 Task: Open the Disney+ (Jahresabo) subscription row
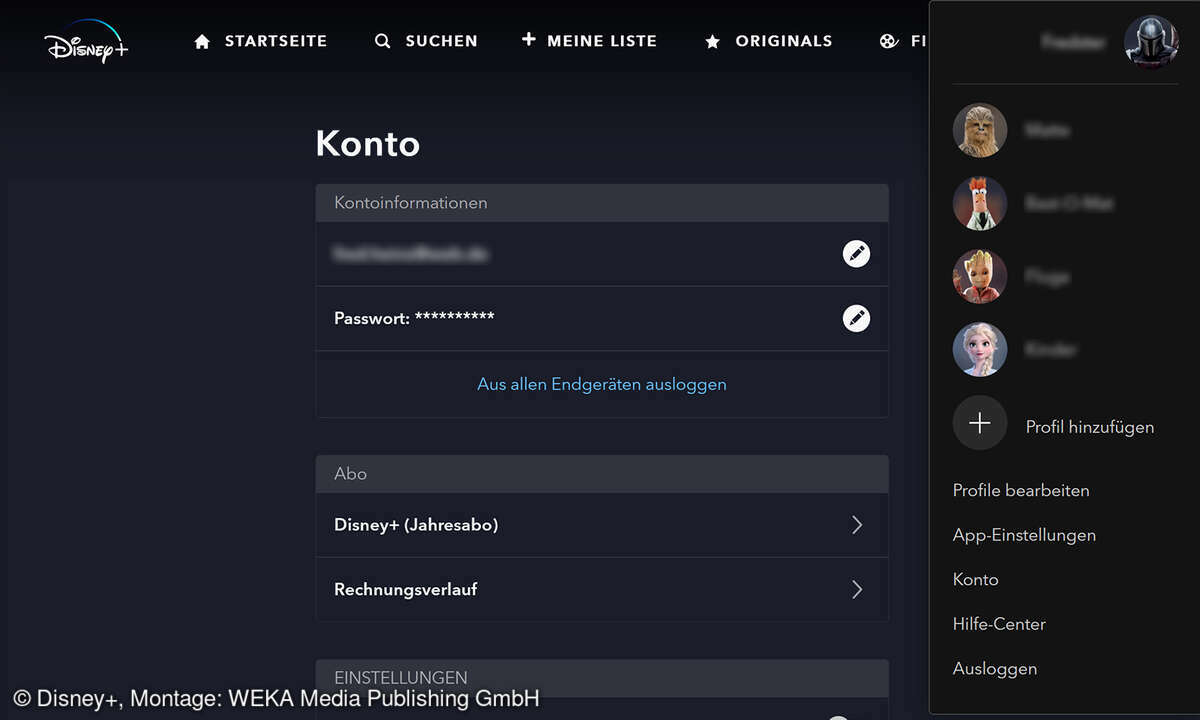click(602, 525)
